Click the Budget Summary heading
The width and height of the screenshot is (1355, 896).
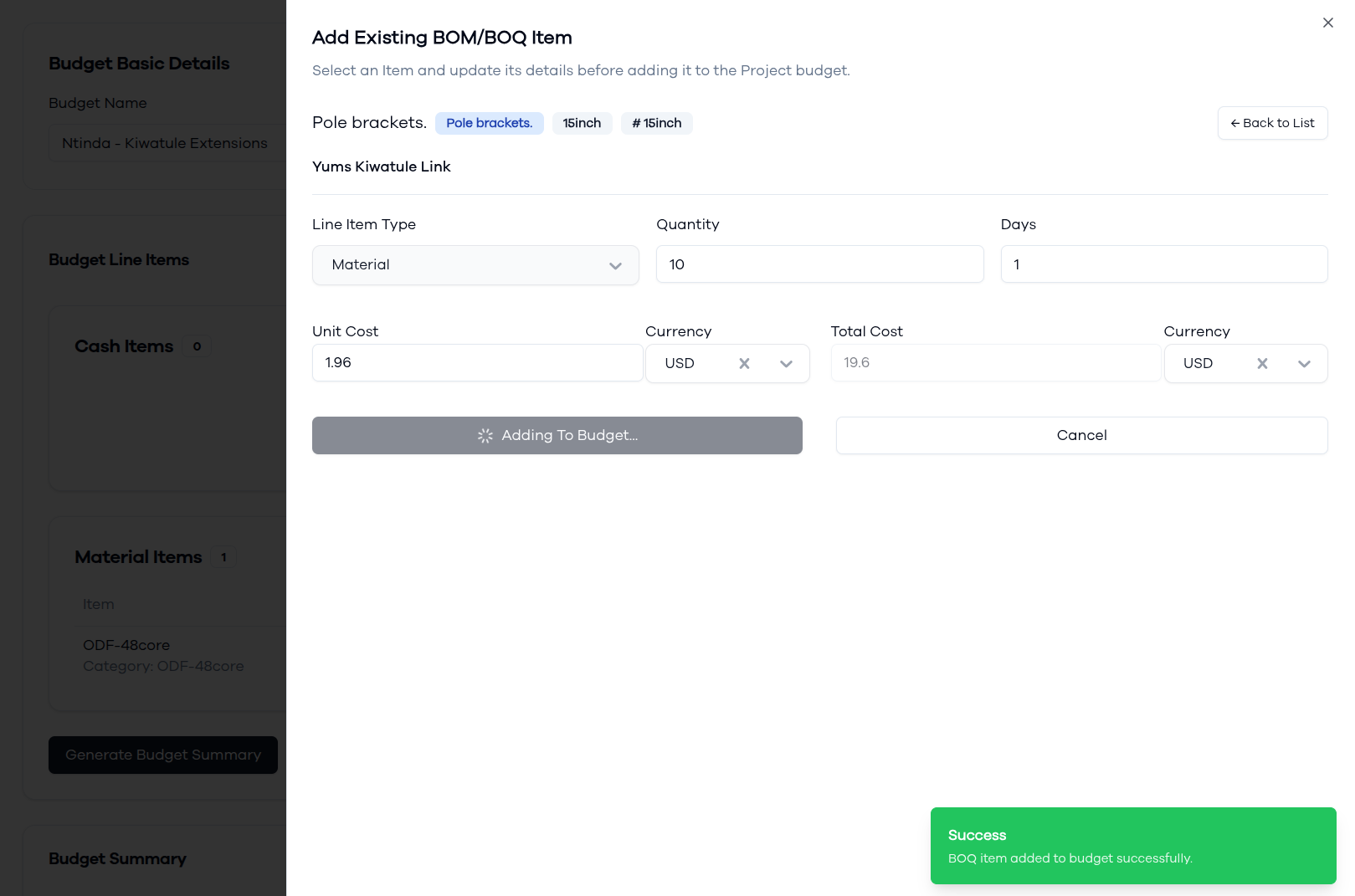[117, 858]
